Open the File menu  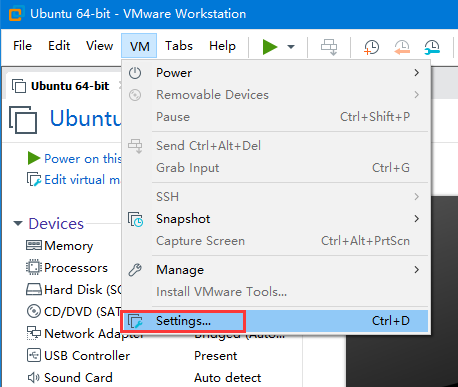coord(22,46)
